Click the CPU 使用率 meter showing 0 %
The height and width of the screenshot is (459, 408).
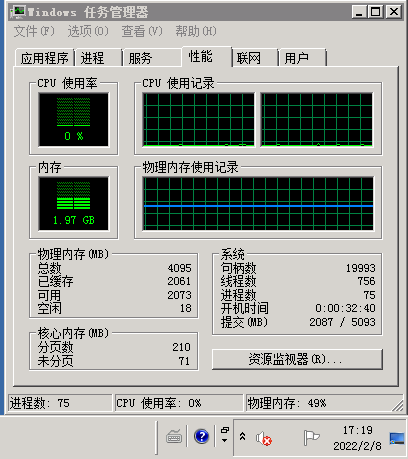point(74,119)
